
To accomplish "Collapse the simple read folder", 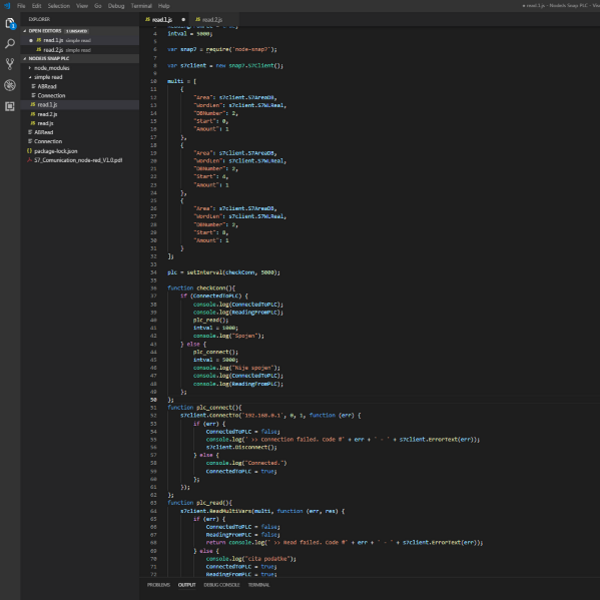I will pyautogui.click(x=48, y=77).
